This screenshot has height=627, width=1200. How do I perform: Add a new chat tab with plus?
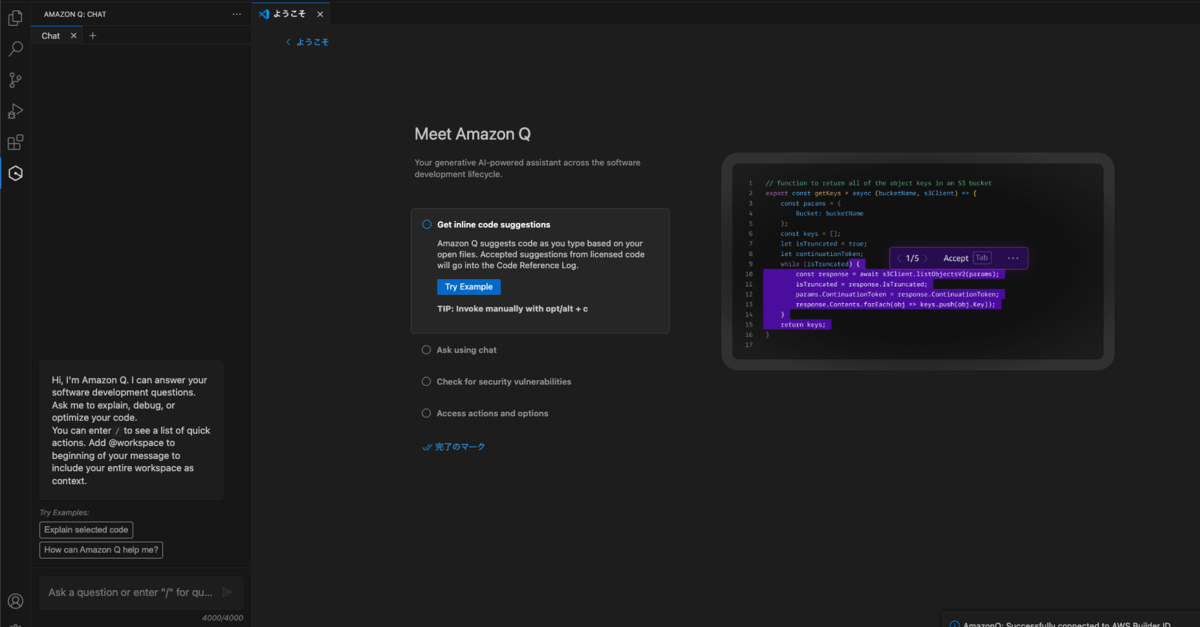[93, 36]
